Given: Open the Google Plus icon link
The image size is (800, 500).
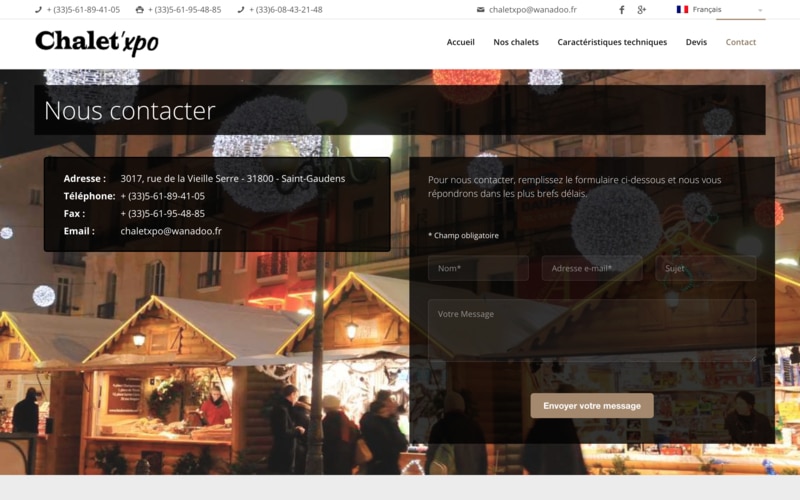Looking at the screenshot, I should point(642,10).
